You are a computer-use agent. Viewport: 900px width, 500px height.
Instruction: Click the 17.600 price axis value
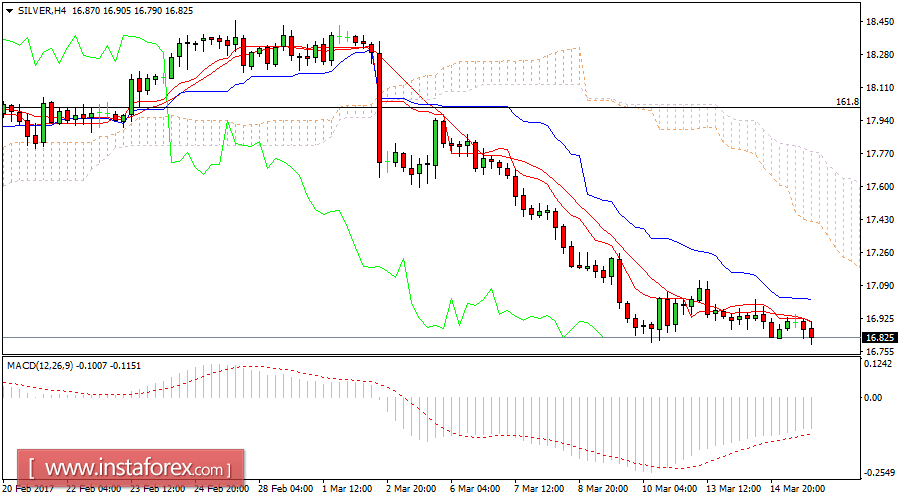(879, 187)
